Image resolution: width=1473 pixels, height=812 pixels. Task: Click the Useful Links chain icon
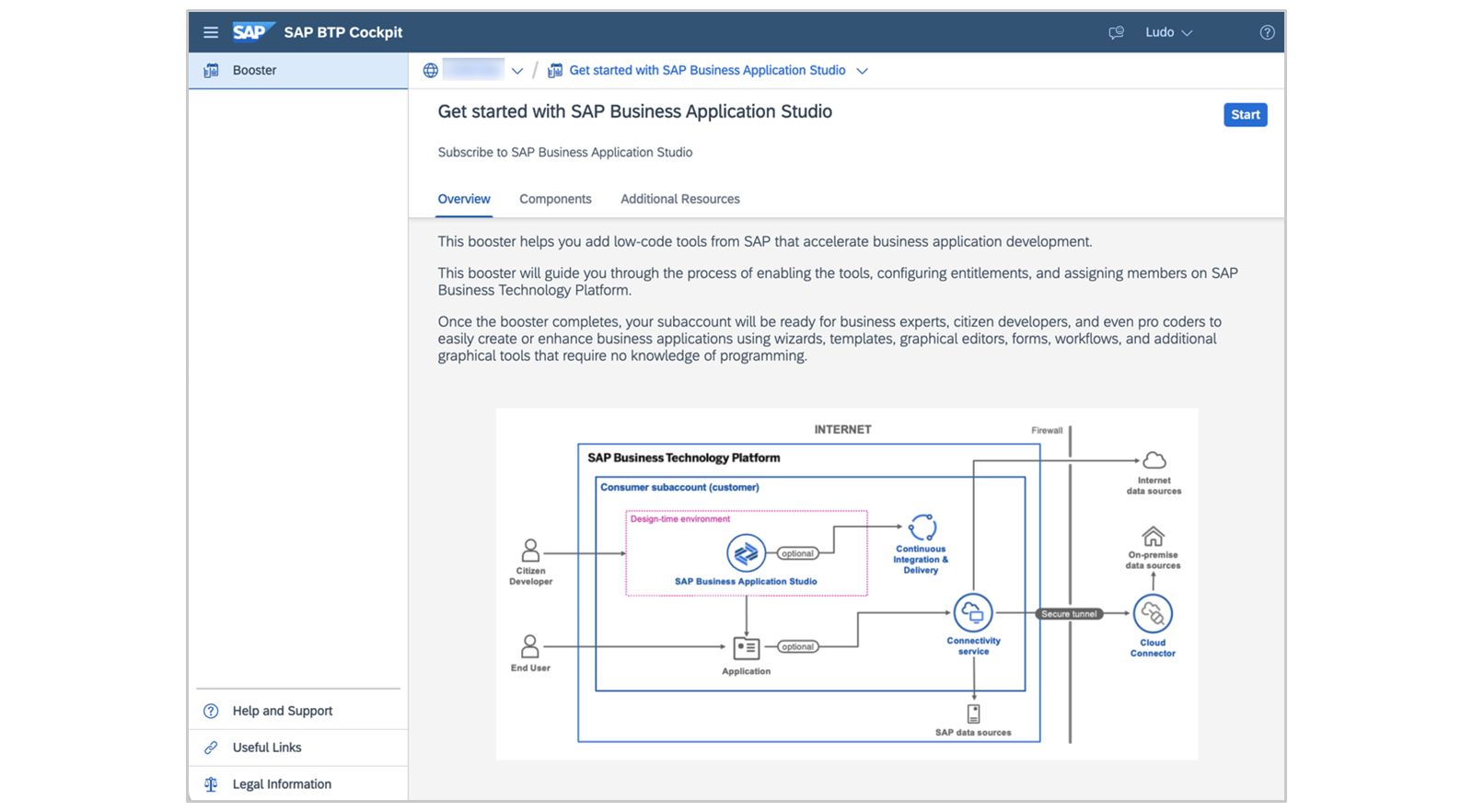click(x=211, y=748)
